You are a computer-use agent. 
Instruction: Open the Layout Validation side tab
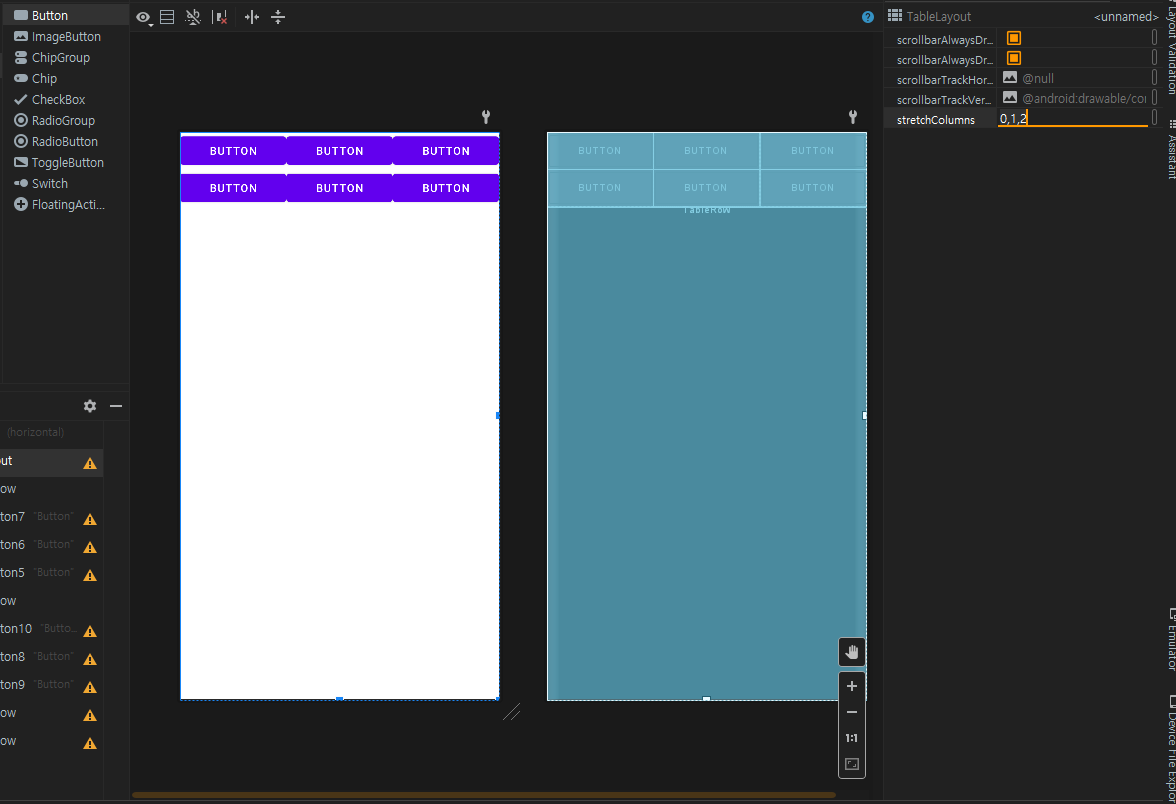click(1170, 49)
